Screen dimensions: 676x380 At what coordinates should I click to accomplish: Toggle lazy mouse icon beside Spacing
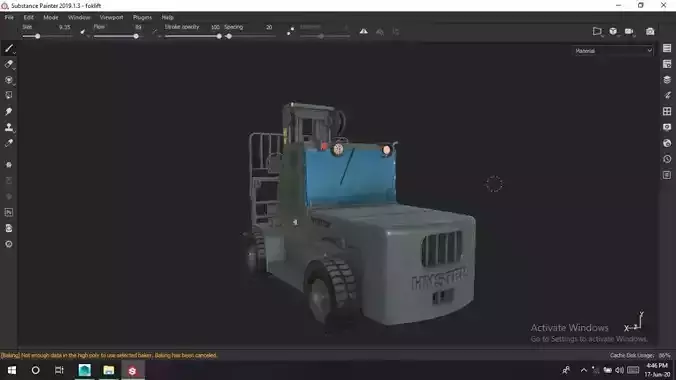pyautogui.click(x=291, y=31)
